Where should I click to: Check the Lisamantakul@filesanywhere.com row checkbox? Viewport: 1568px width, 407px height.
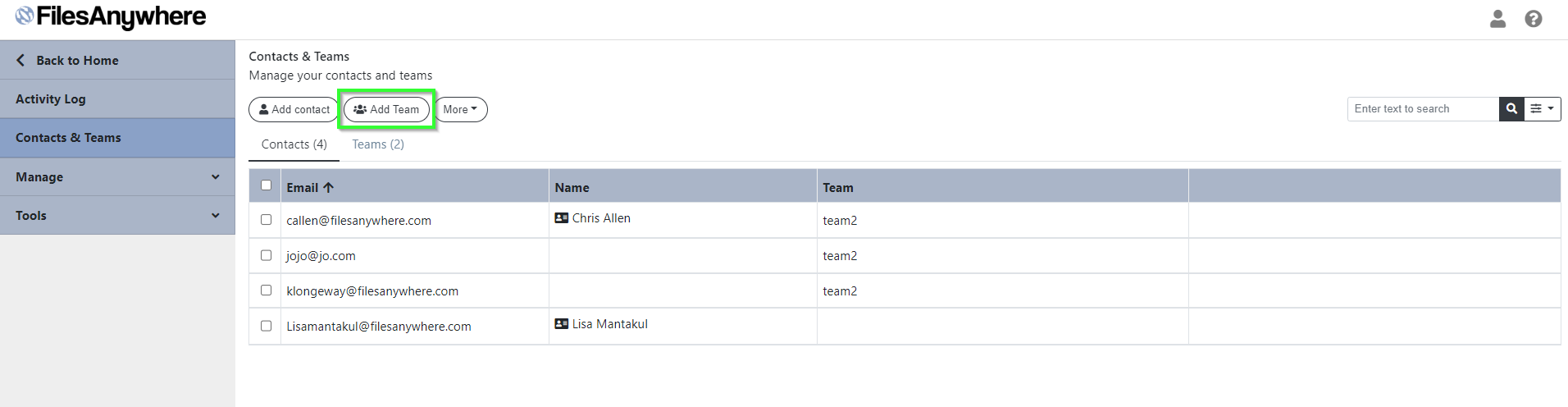coord(266,326)
